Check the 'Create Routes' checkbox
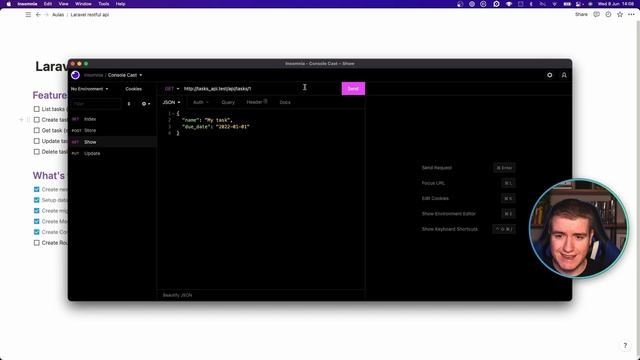This screenshot has width=640, height=360. click(37, 242)
